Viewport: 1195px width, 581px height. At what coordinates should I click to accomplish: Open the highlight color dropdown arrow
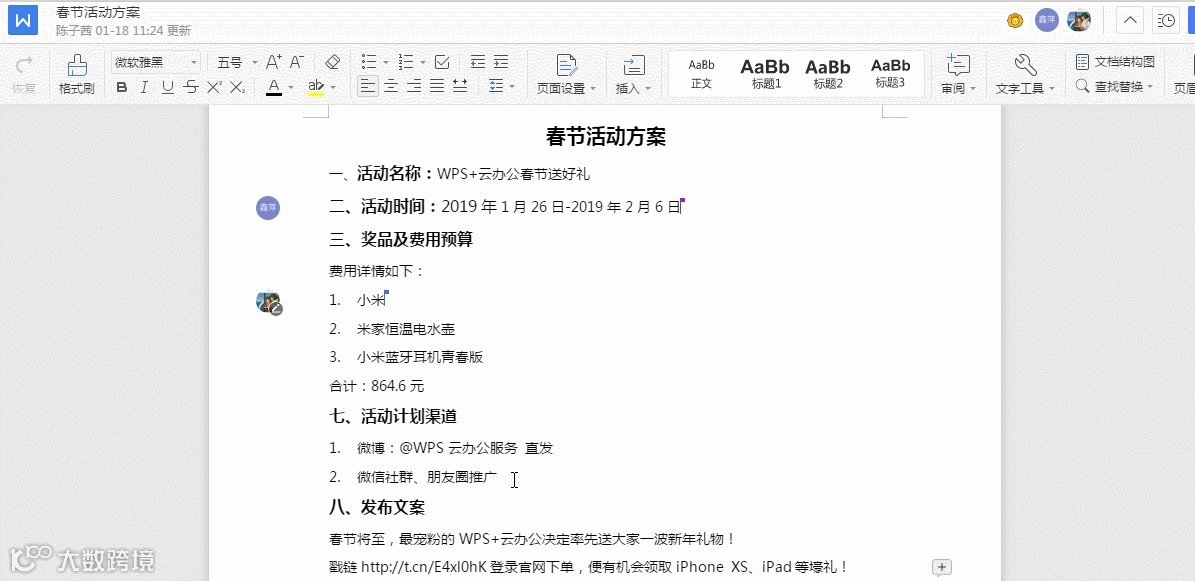click(332, 87)
